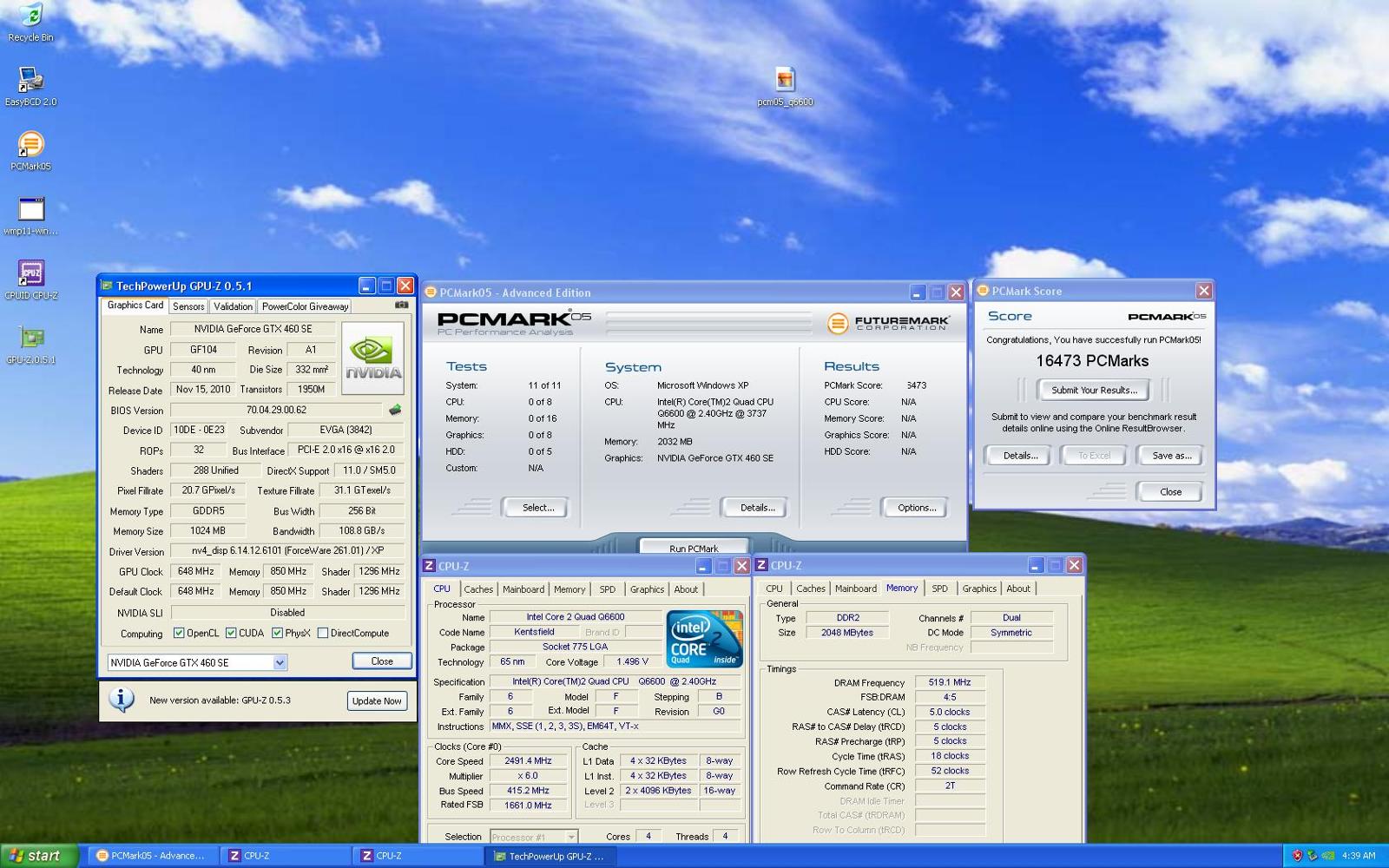Screen dimensions: 1389x868
Task: Click the BIOS save chip icon in GPU-Z
Action: pyautogui.click(x=395, y=410)
